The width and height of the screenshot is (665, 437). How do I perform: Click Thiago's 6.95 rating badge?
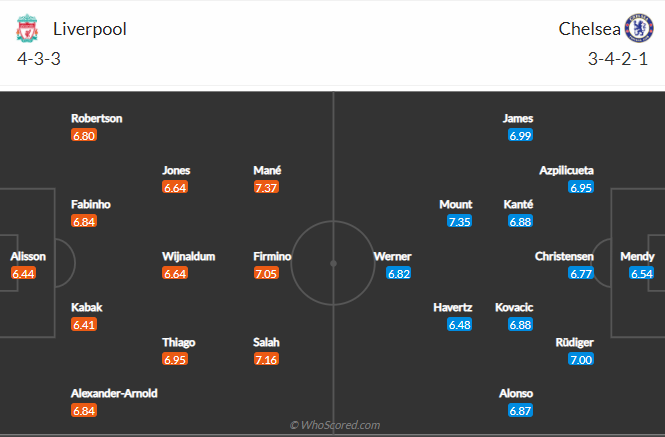[x=175, y=359]
